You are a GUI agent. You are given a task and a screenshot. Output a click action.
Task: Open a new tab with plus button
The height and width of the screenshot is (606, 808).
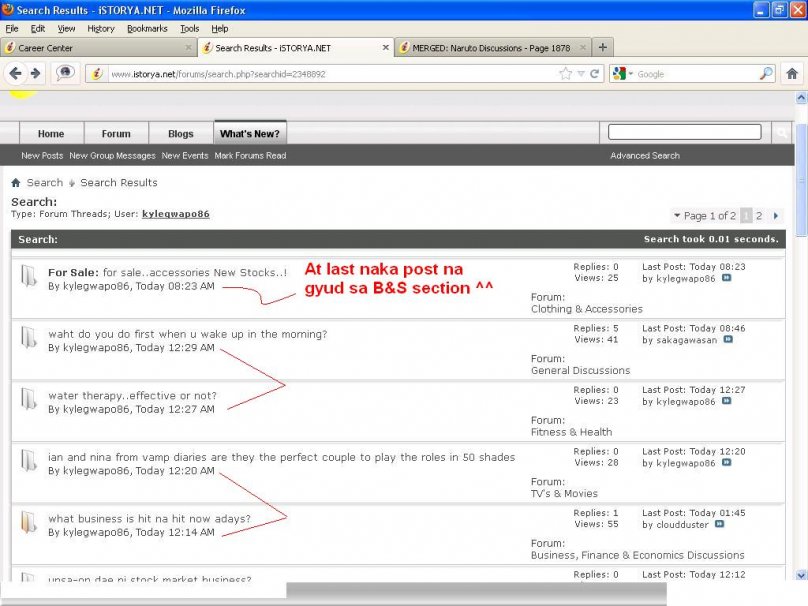tap(603, 47)
